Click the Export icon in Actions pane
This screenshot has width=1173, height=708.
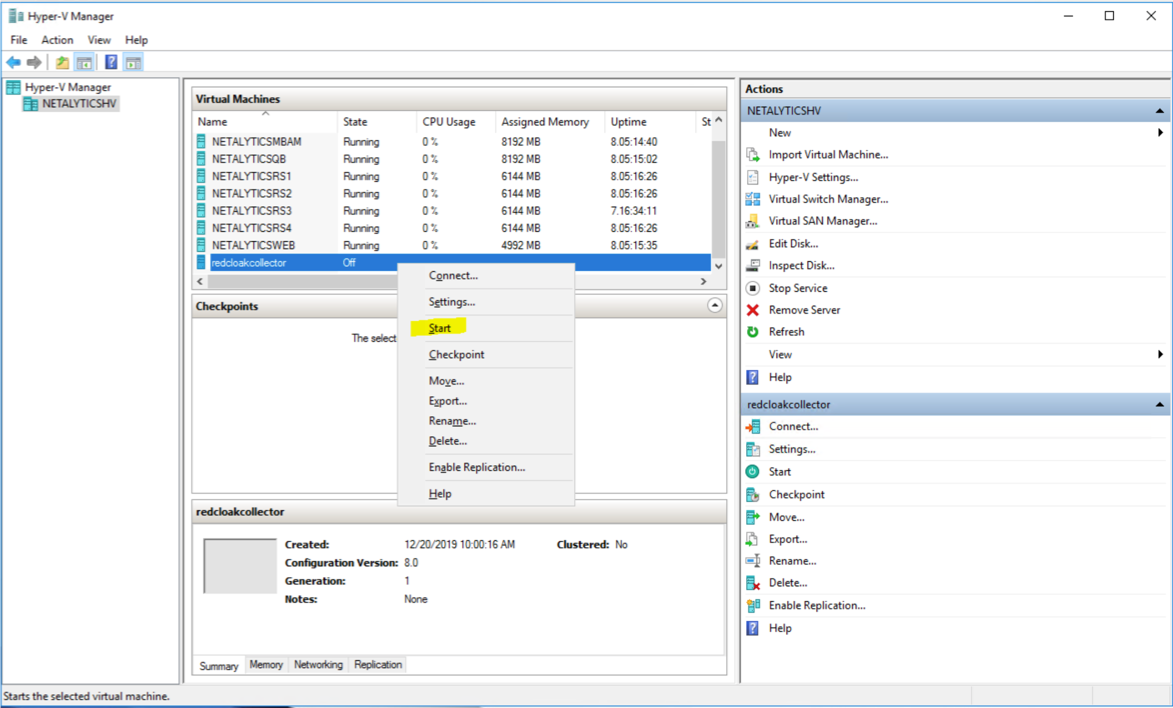(753, 539)
